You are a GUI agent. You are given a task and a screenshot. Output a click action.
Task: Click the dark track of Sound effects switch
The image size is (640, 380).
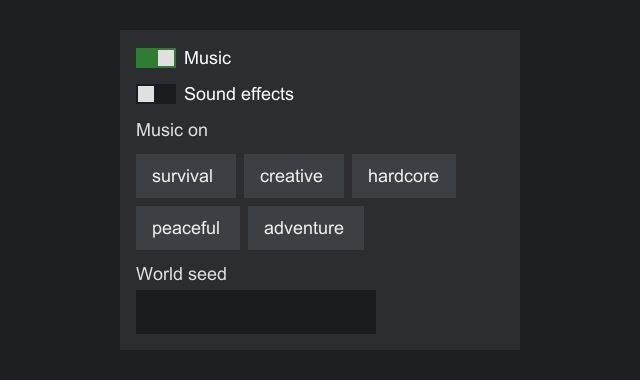coord(165,94)
